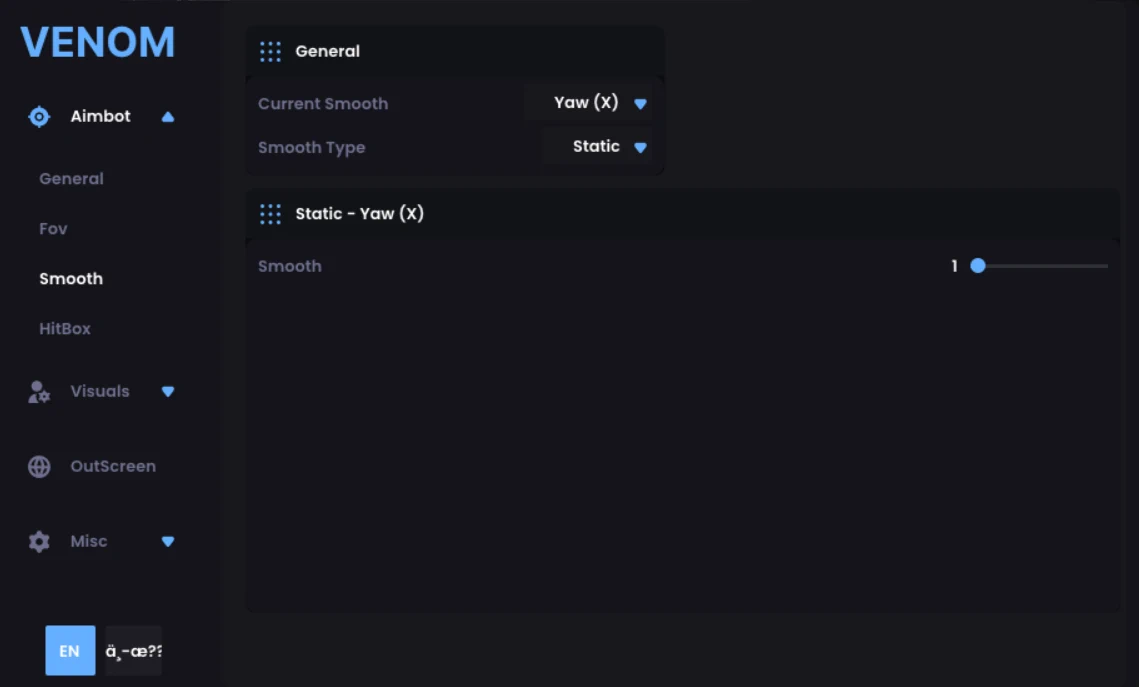Click the Aimbot crosshair icon
The width and height of the screenshot is (1139, 687).
tap(39, 116)
